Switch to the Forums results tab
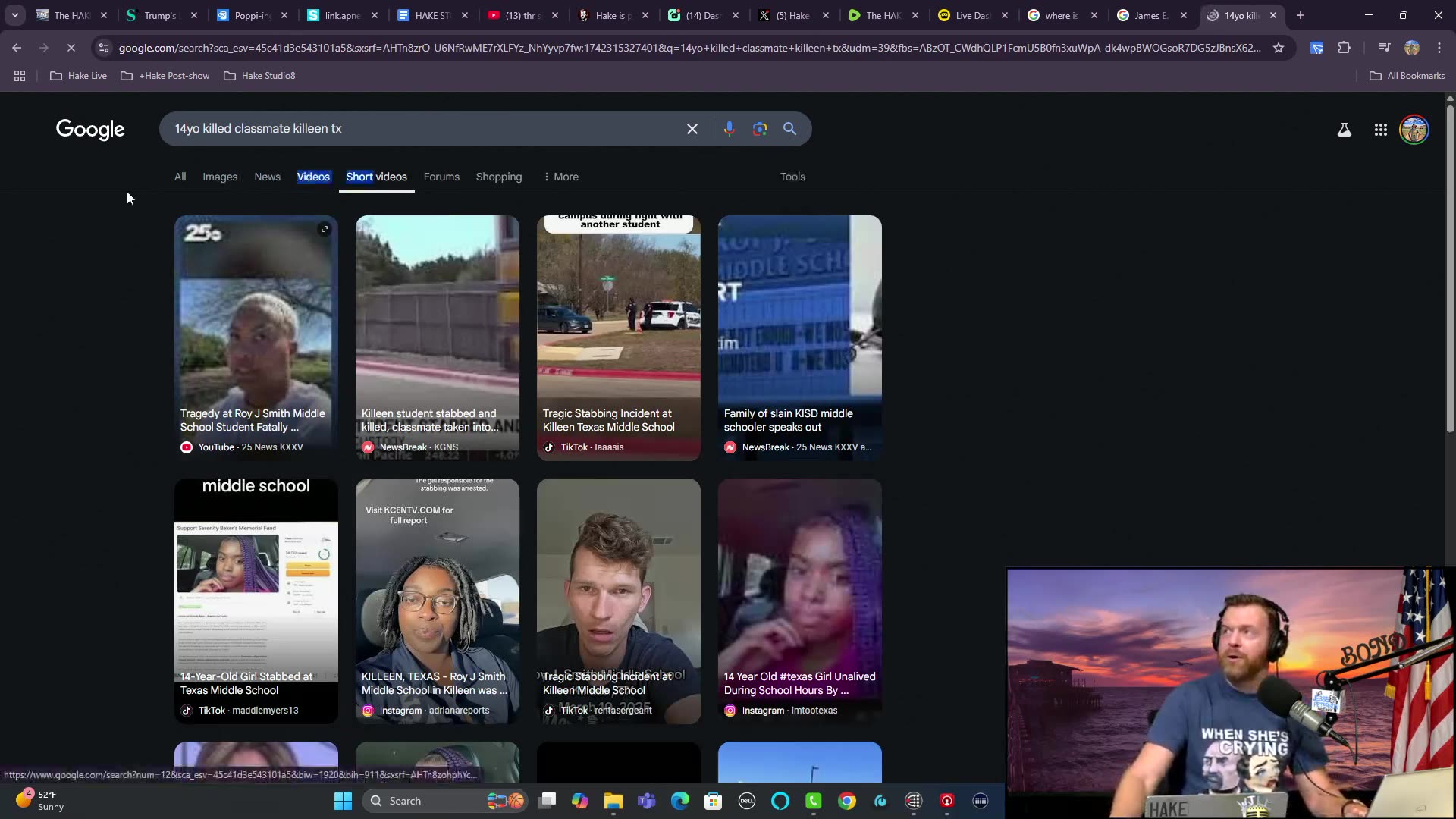The width and height of the screenshot is (1456, 819). (441, 177)
